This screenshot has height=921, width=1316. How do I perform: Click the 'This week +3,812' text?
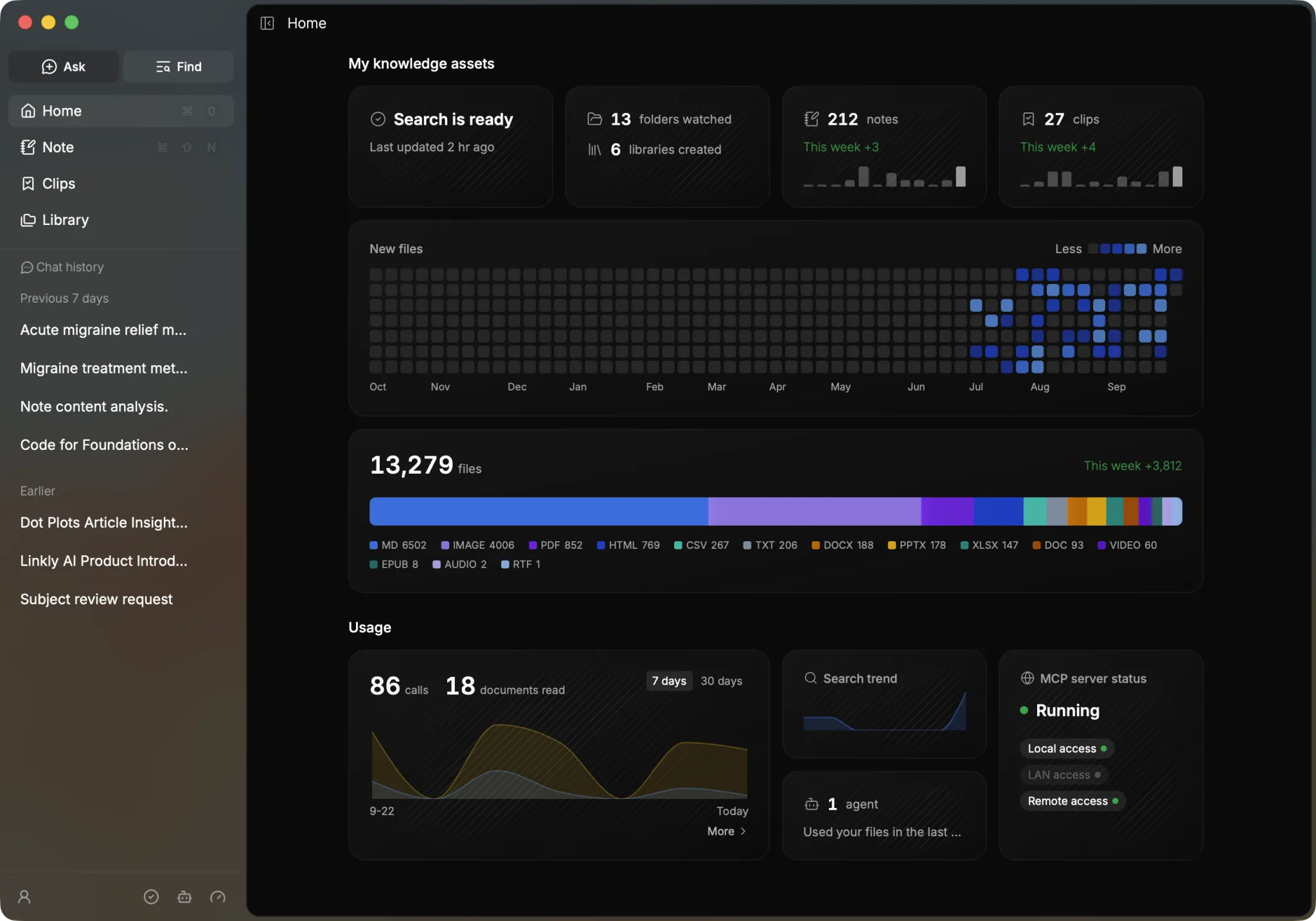pos(1132,465)
